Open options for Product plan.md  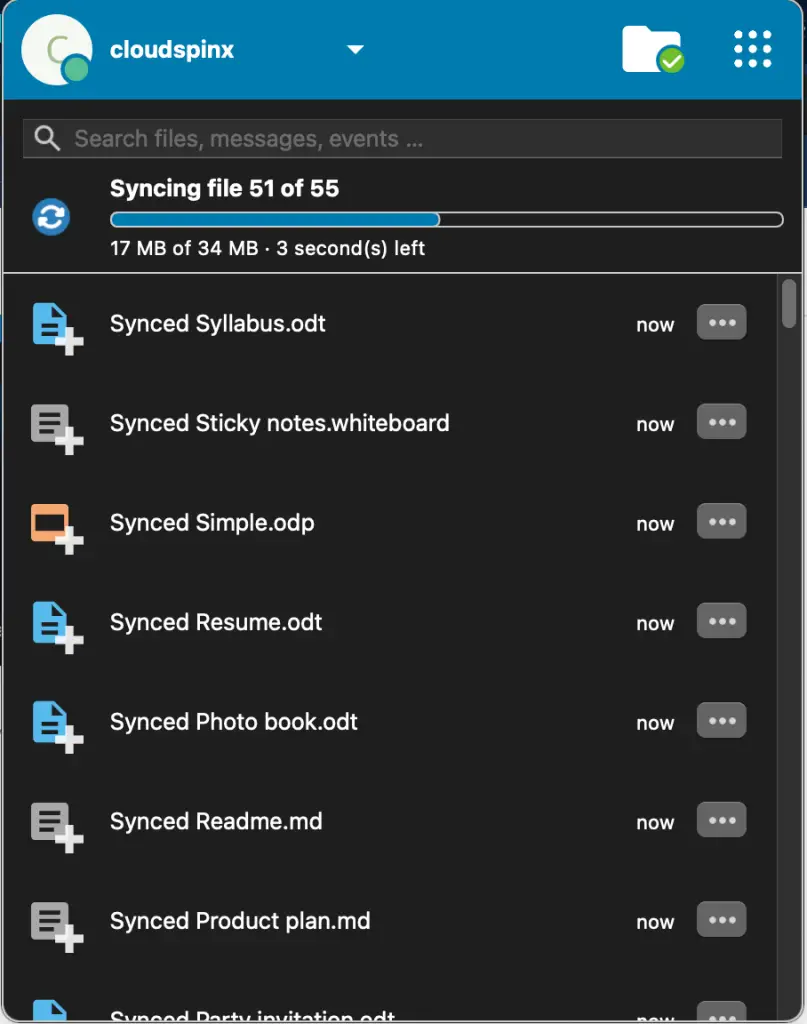721,919
